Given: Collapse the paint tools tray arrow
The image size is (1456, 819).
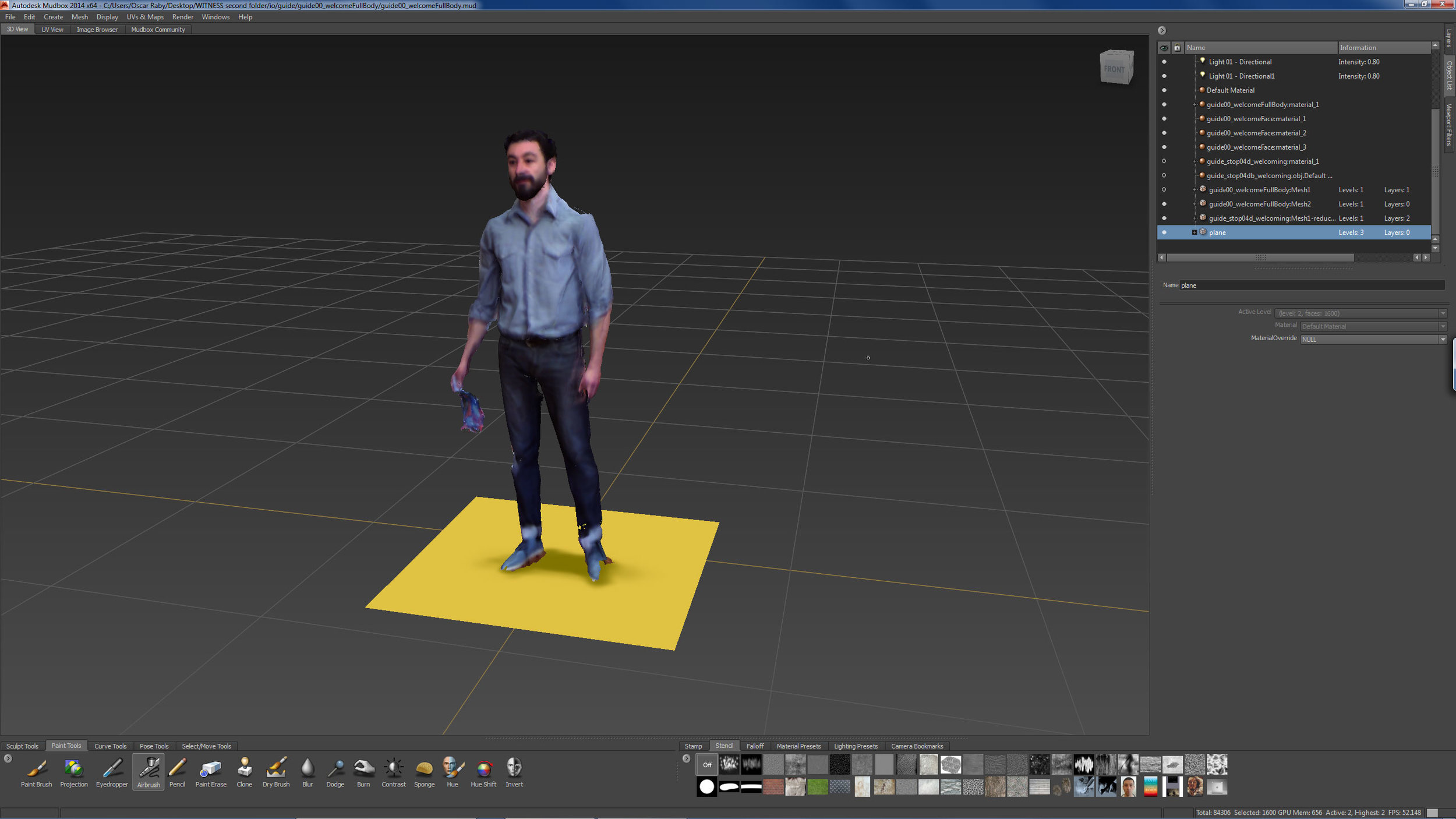Looking at the screenshot, I should point(8,758).
